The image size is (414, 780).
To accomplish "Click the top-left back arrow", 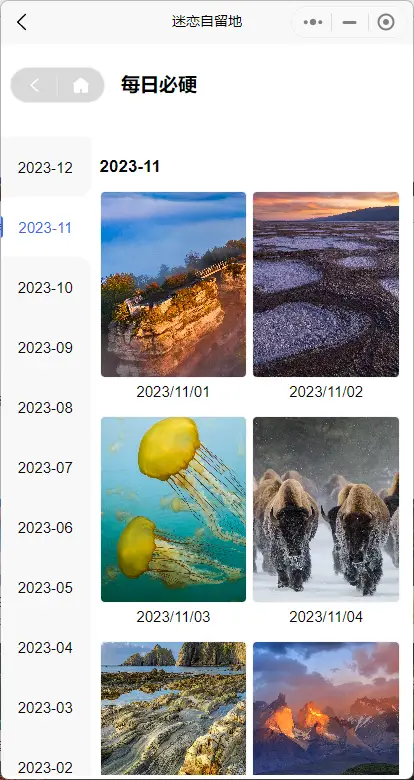I will [x=21, y=22].
